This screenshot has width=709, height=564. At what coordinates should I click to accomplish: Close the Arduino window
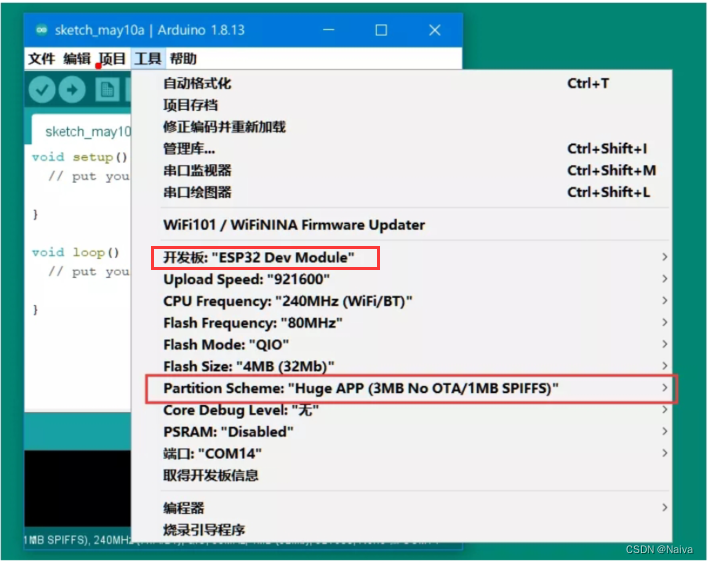tap(435, 30)
